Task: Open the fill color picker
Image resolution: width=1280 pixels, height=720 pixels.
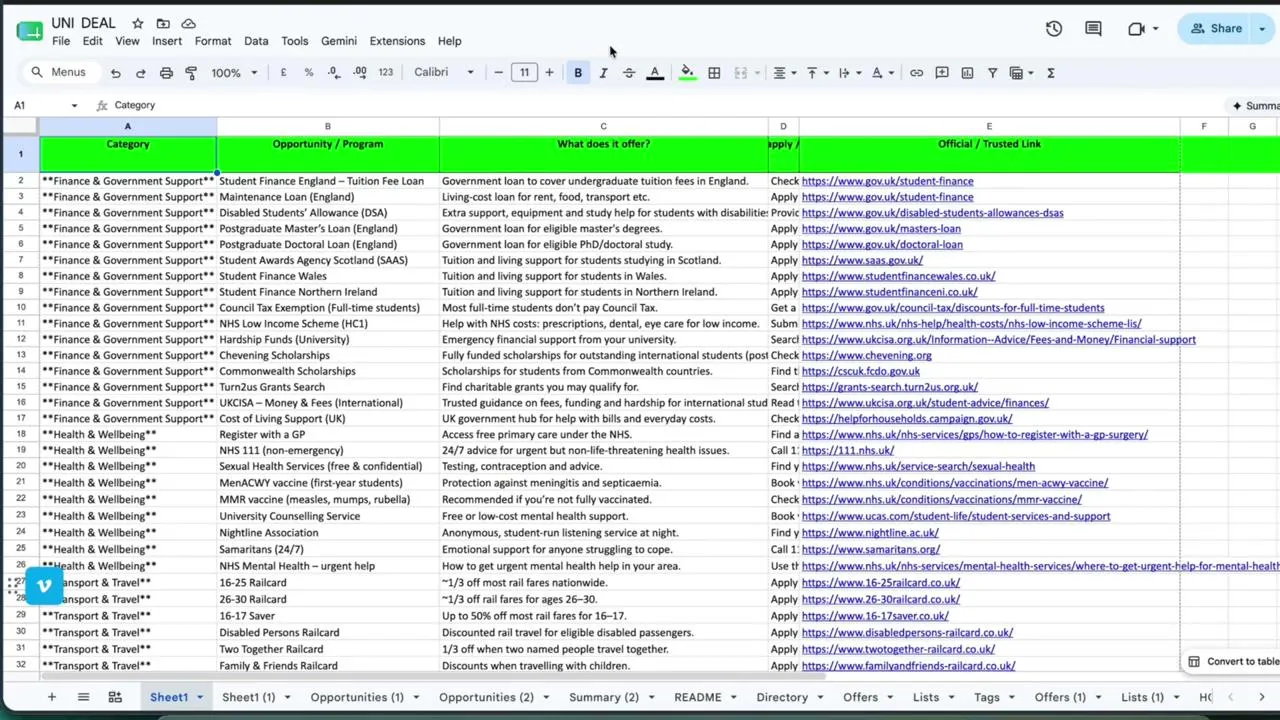Action: (687, 73)
